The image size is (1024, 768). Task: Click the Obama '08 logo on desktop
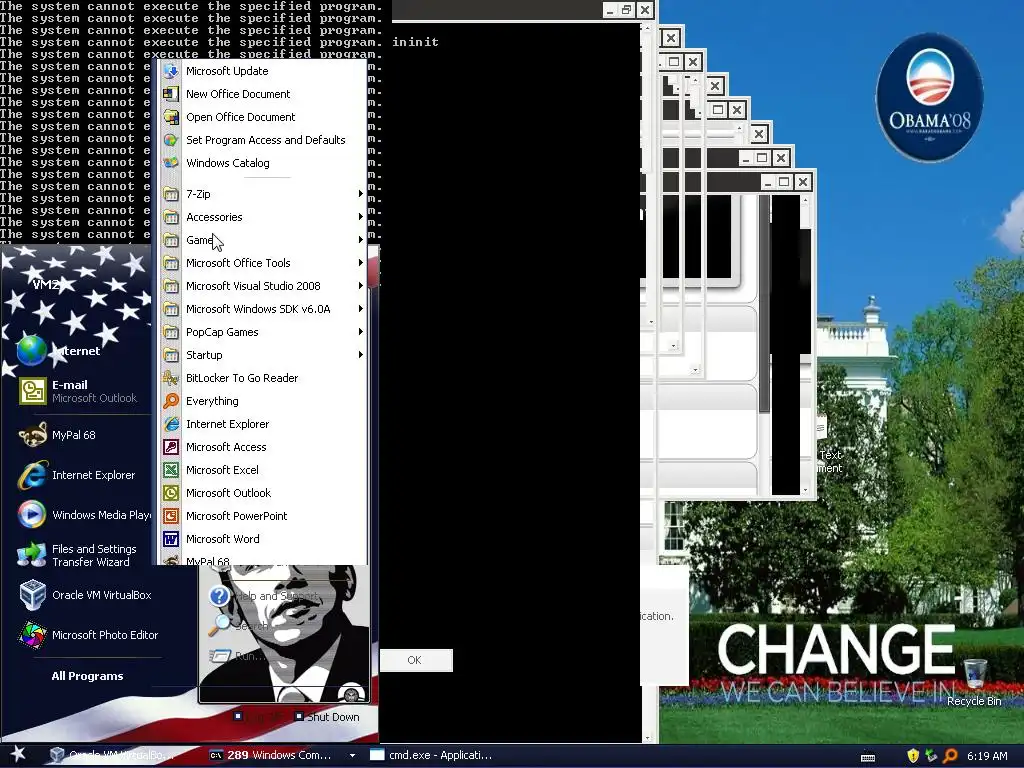coord(929,97)
